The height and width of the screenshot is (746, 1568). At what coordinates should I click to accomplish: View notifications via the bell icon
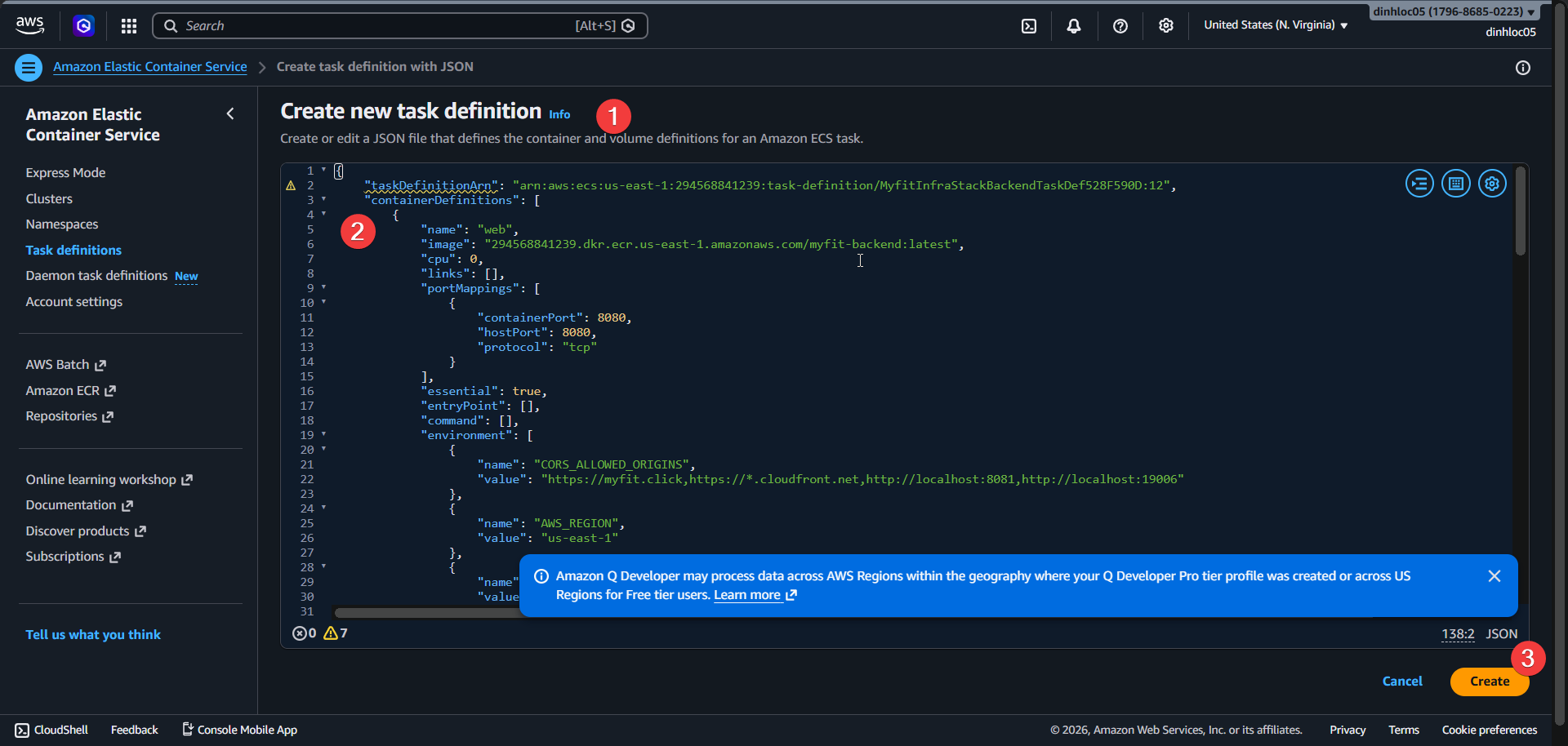(1072, 25)
